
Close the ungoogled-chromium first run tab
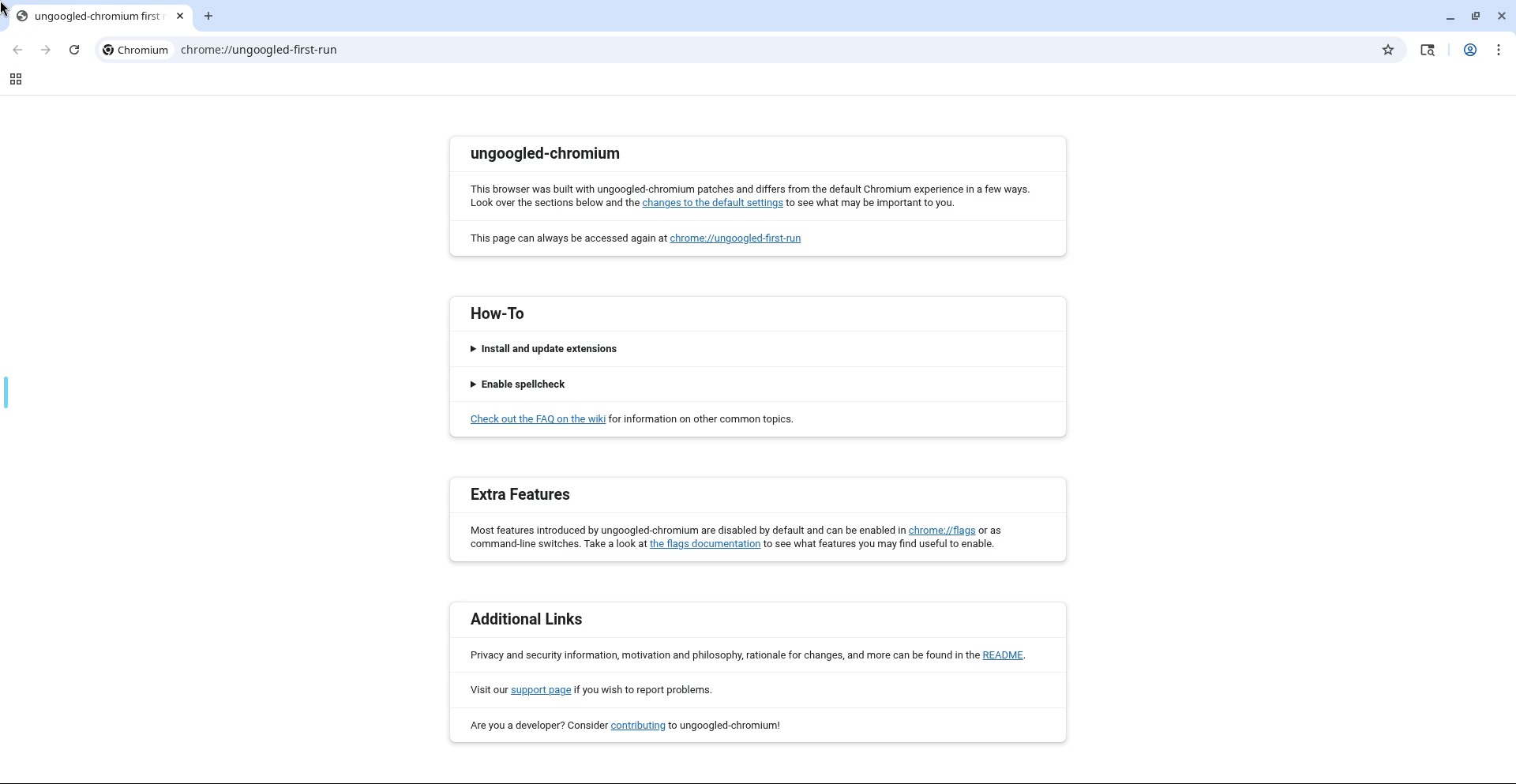pos(180,16)
